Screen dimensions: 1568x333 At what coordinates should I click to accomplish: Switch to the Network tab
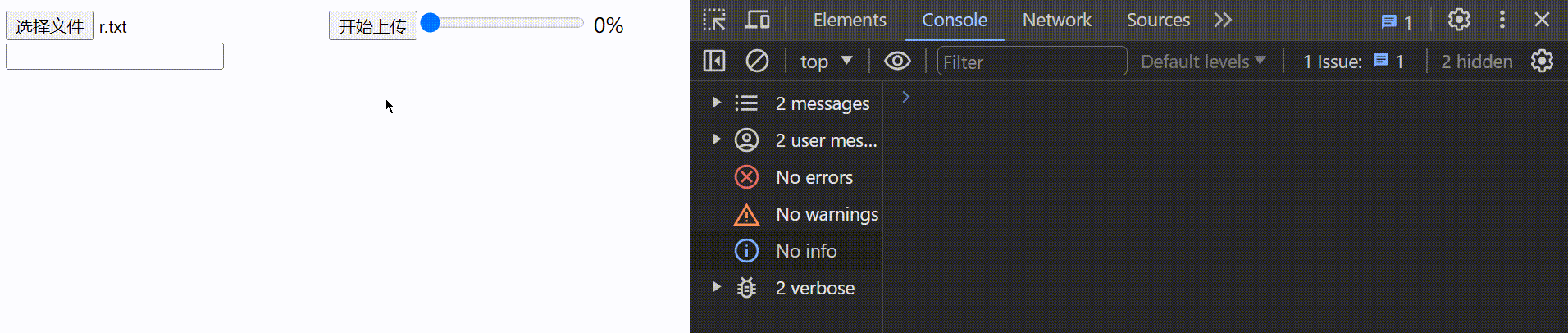tap(1056, 20)
